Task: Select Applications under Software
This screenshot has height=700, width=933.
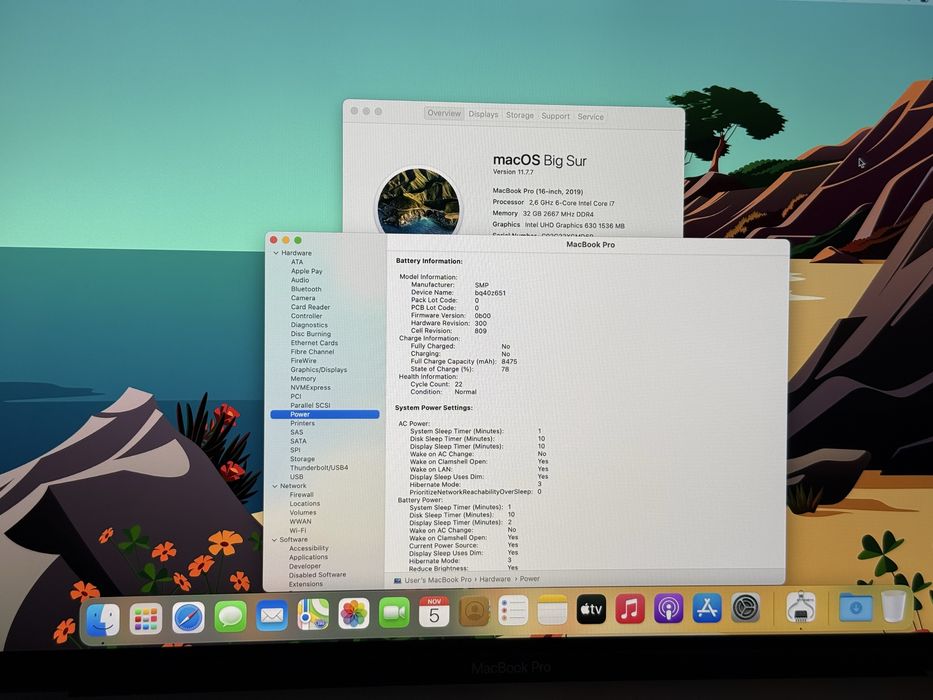Action: (308, 557)
